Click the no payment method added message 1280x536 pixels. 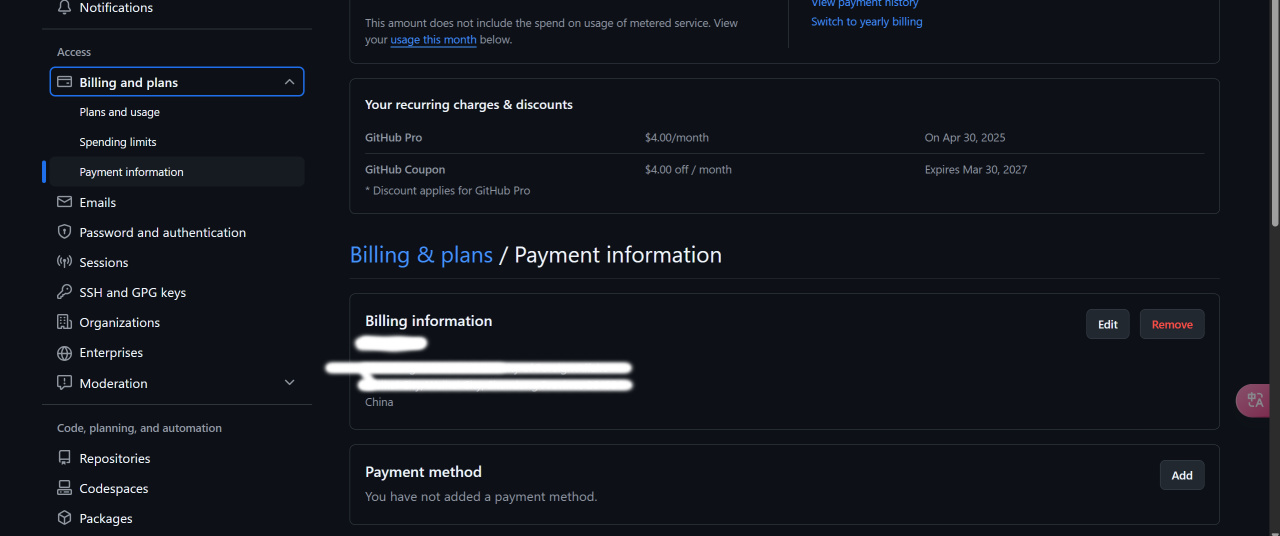pos(481,497)
